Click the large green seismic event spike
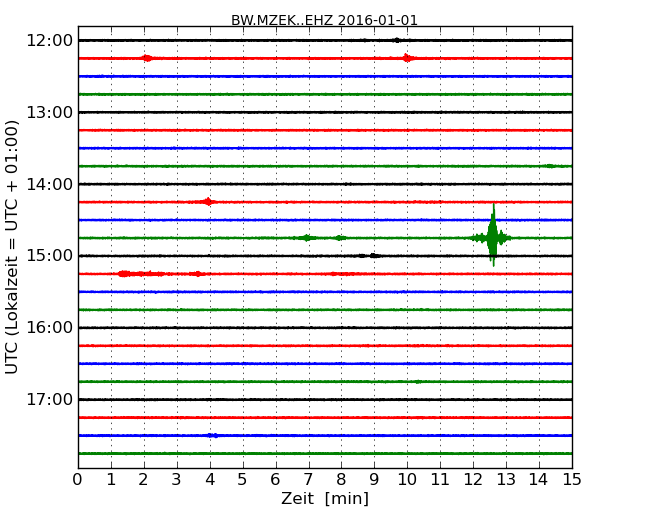 [493, 237]
